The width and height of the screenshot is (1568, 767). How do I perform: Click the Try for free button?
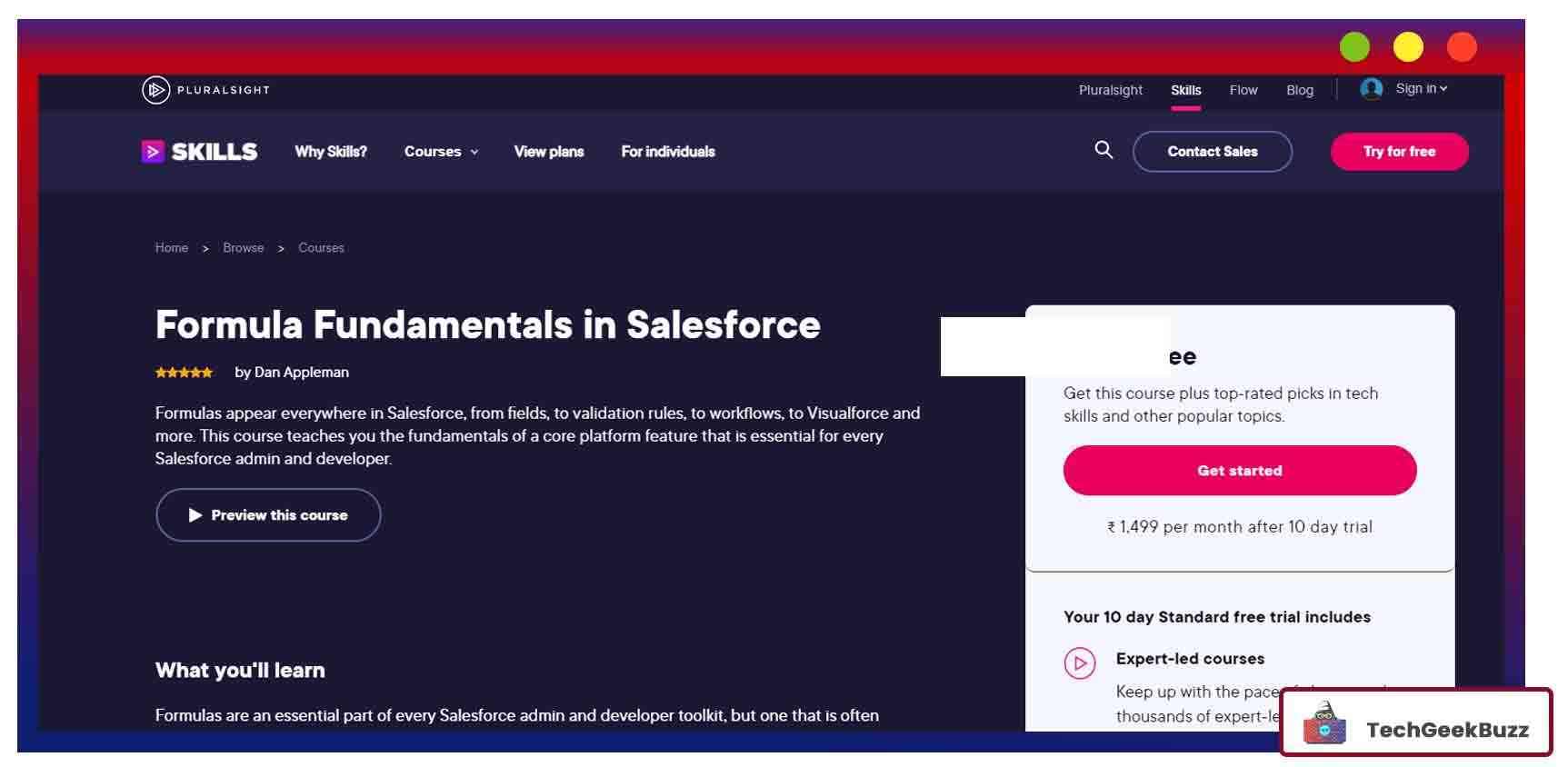[x=1399, y=151]
